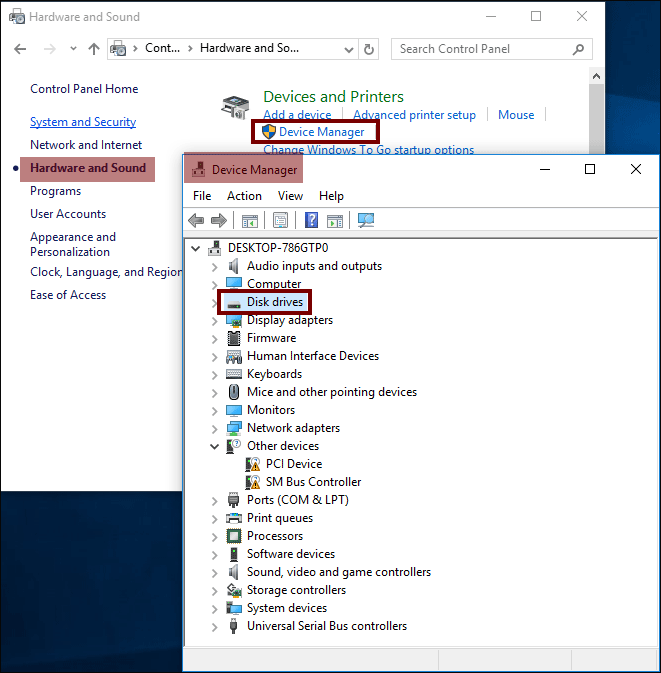Select the Monitors icon in device tree
The image size is (661, 673).
point(234,410)
